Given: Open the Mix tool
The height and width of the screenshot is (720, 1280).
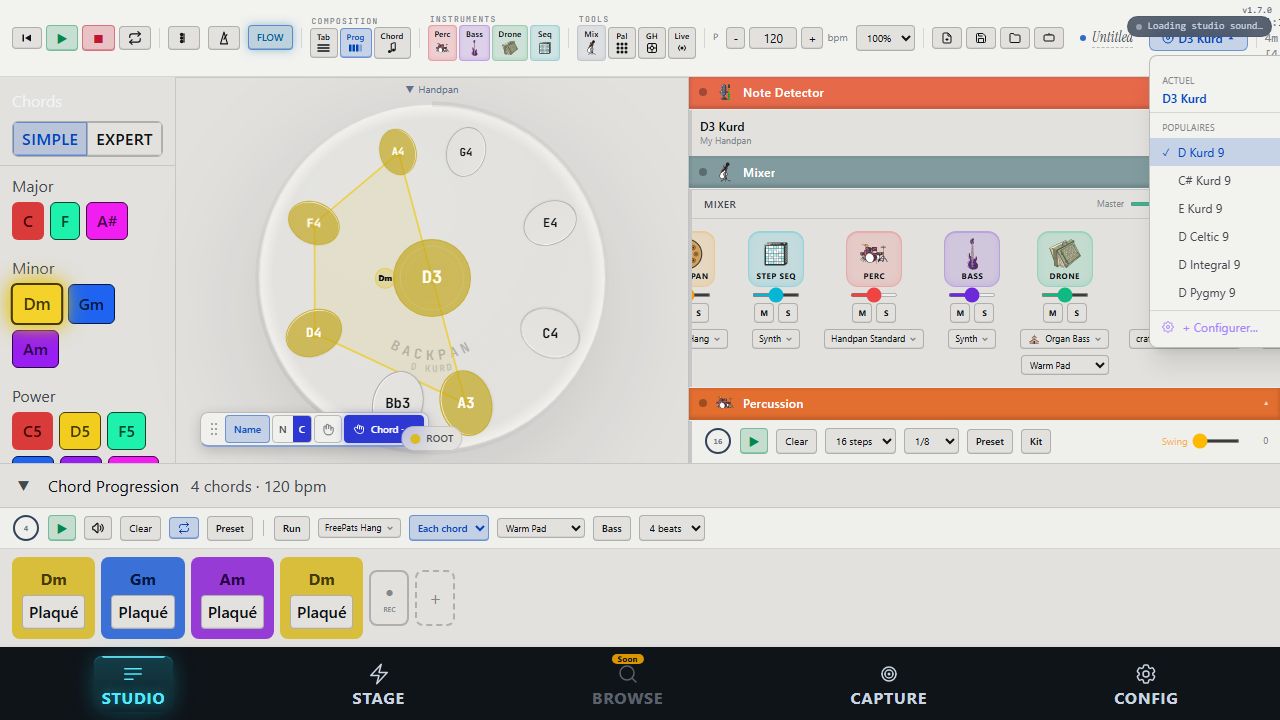Looking at the screenshot, I should coord(591,42).
